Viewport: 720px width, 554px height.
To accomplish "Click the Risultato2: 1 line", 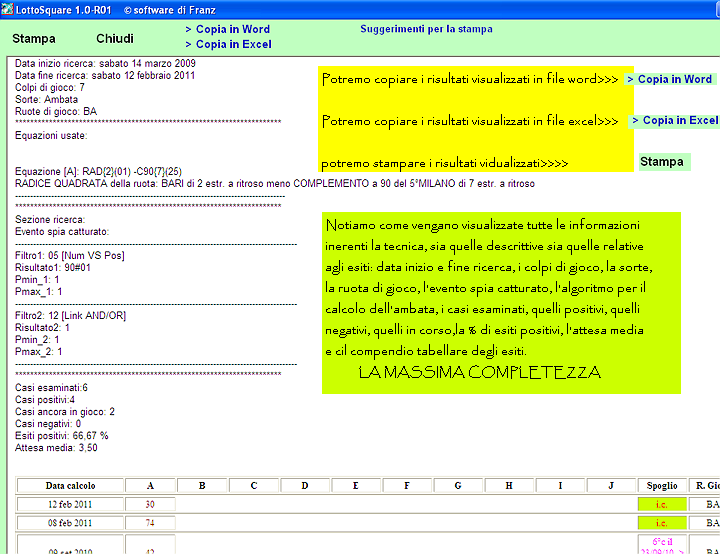I will 42,328.
